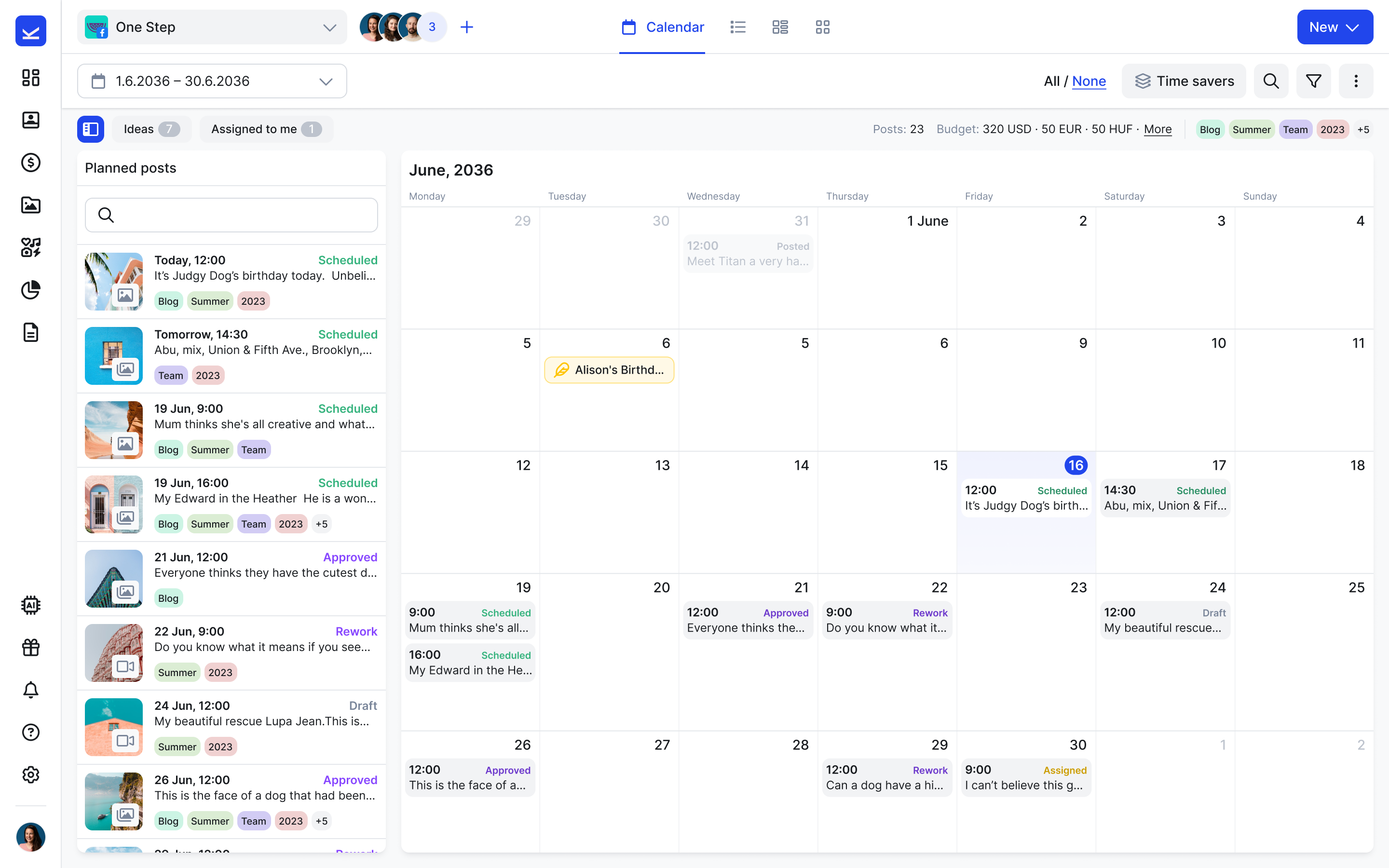Open filters using the funnel icon
Image resolution: width=1389 pixels, height=868 pixels.
tap(1313, 81)
